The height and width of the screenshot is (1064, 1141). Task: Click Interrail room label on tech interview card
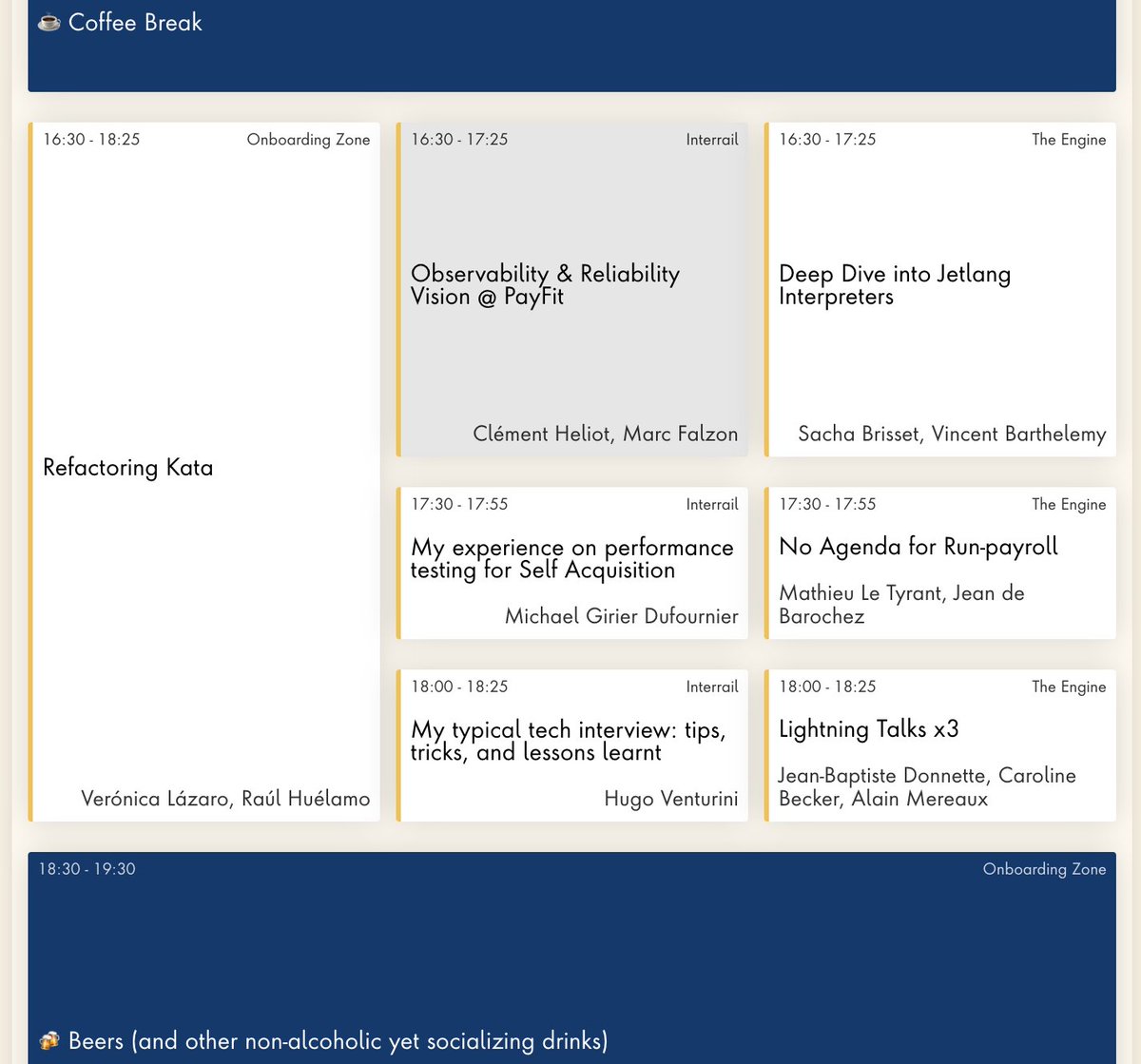click(x=712, y=687)
